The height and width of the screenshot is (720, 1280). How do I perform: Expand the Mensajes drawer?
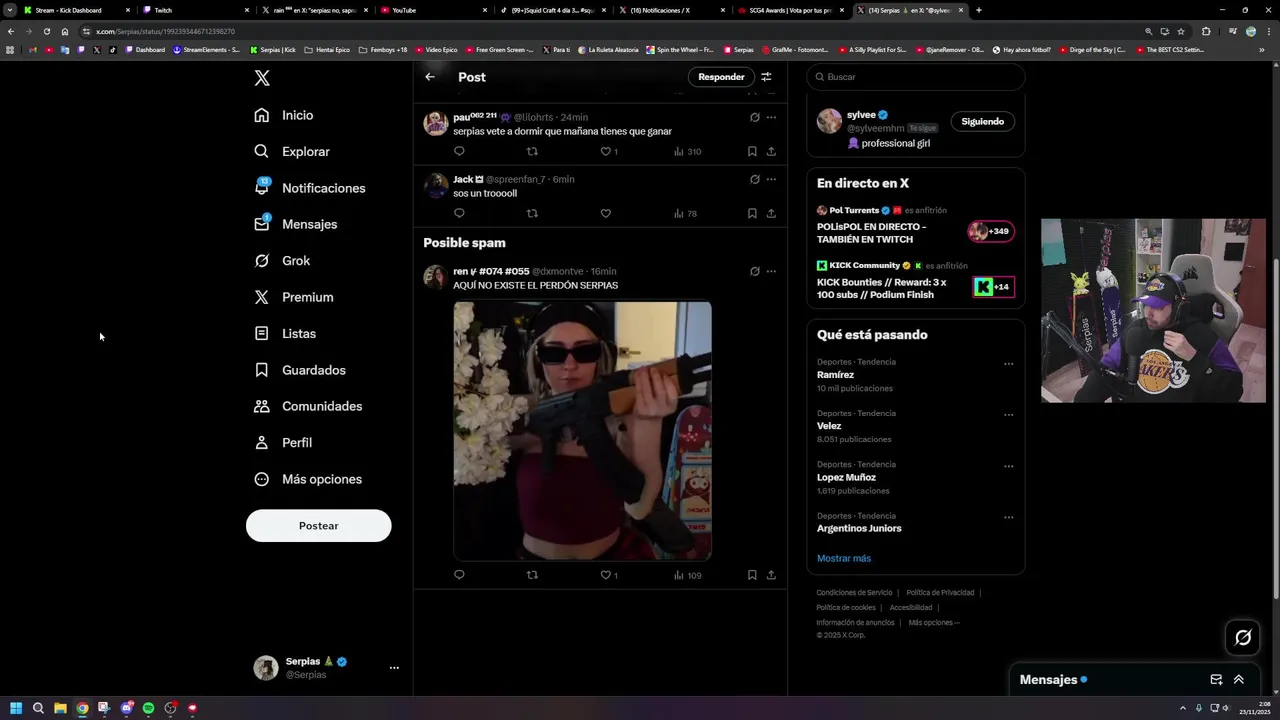(1238, 679)
